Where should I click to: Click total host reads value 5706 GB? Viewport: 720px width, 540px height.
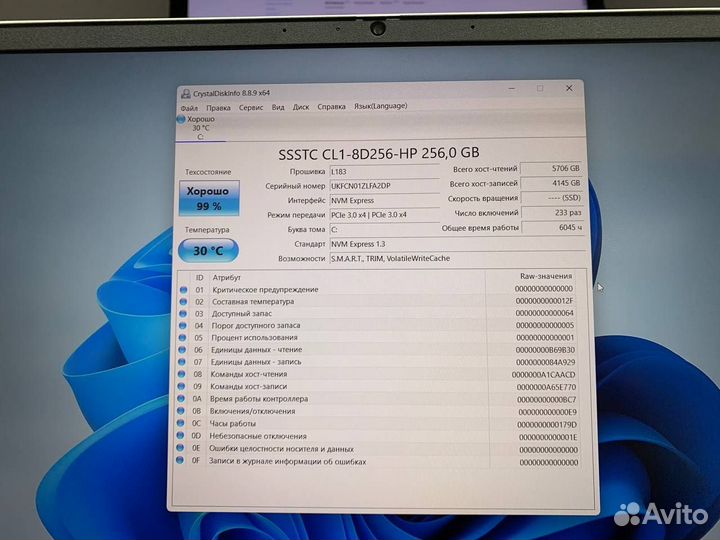point(551,169)
